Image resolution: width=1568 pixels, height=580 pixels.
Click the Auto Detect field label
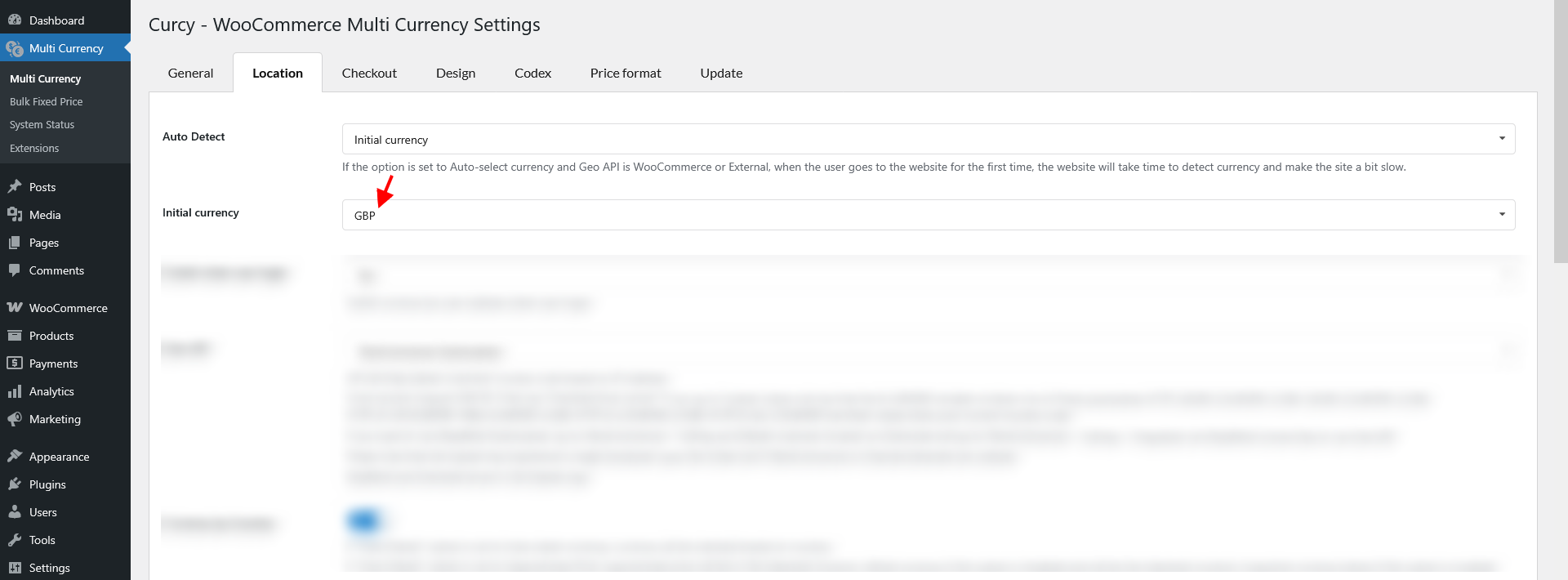[x=194, y=136]
